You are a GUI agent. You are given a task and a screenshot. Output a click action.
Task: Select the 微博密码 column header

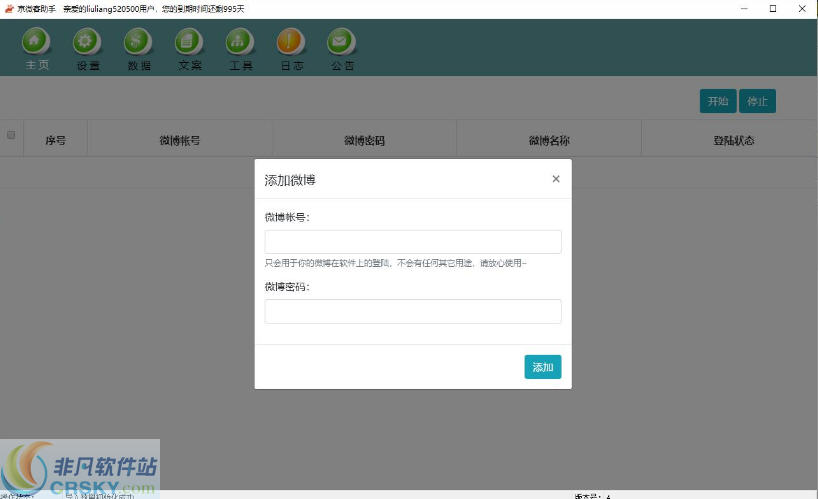[364, 140]
